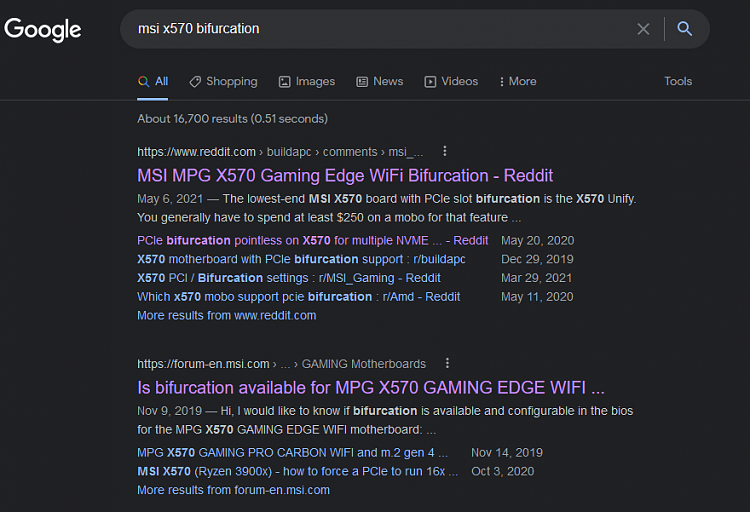The width and height of the screenshot is (750, 512).
Task: Open options menu for the reddit.com result
Action: pyautogui.click(x=445, y=151)
